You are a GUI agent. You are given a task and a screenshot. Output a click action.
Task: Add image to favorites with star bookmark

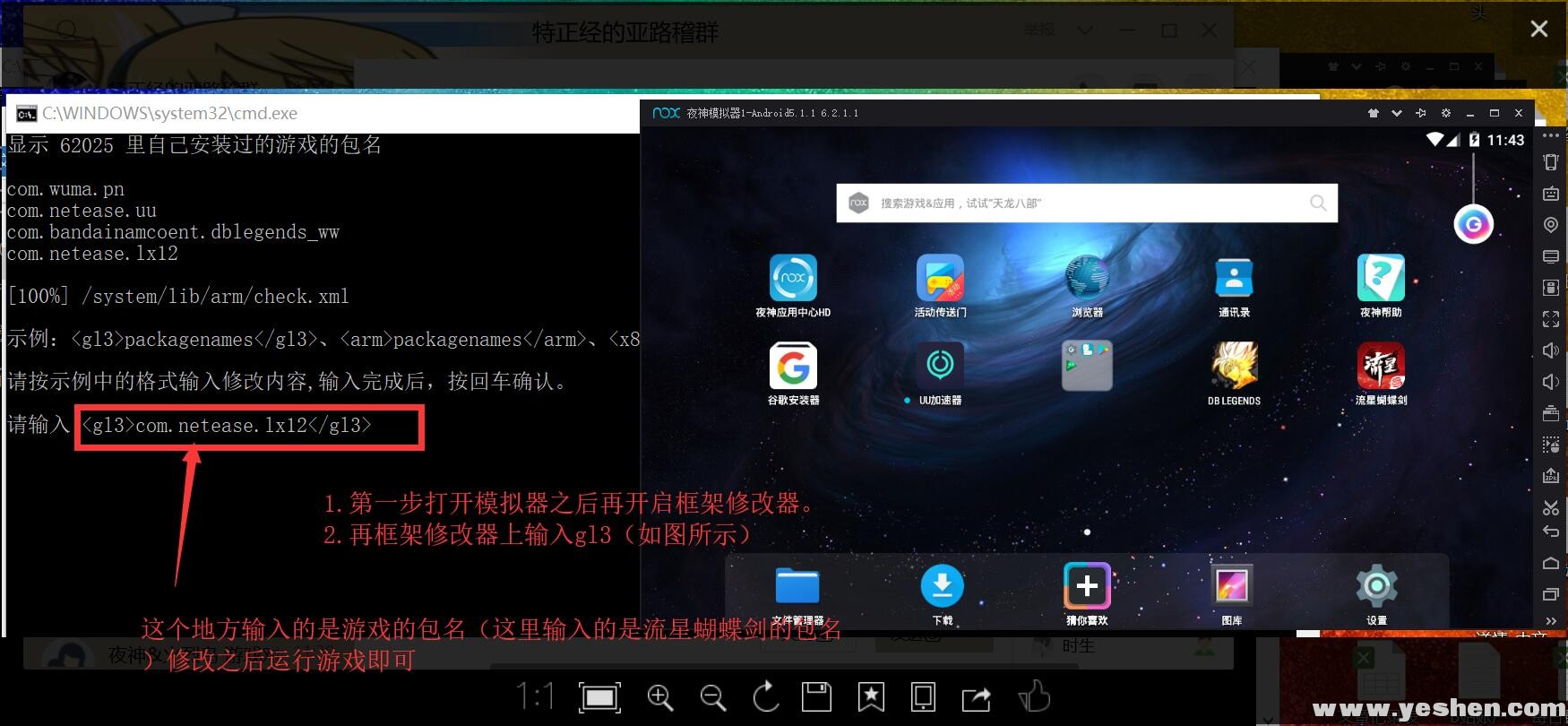(871, 696)
